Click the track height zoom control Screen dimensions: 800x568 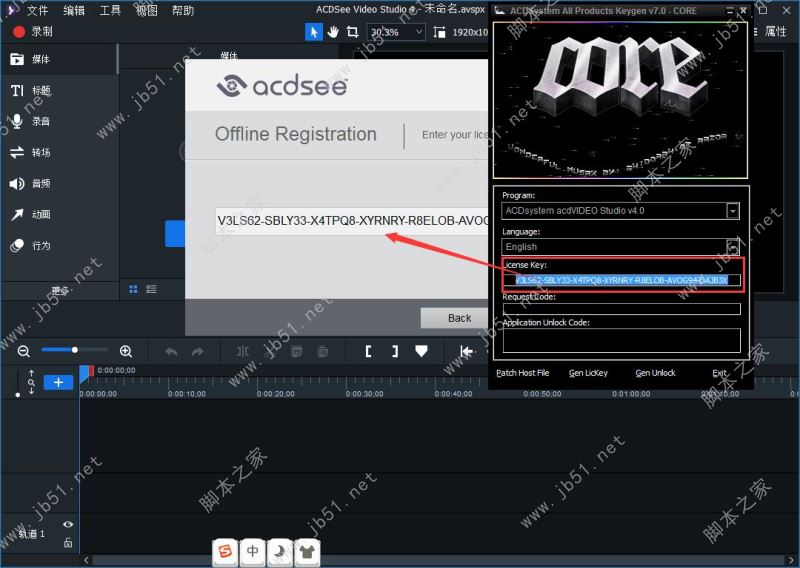coord(31,382)
